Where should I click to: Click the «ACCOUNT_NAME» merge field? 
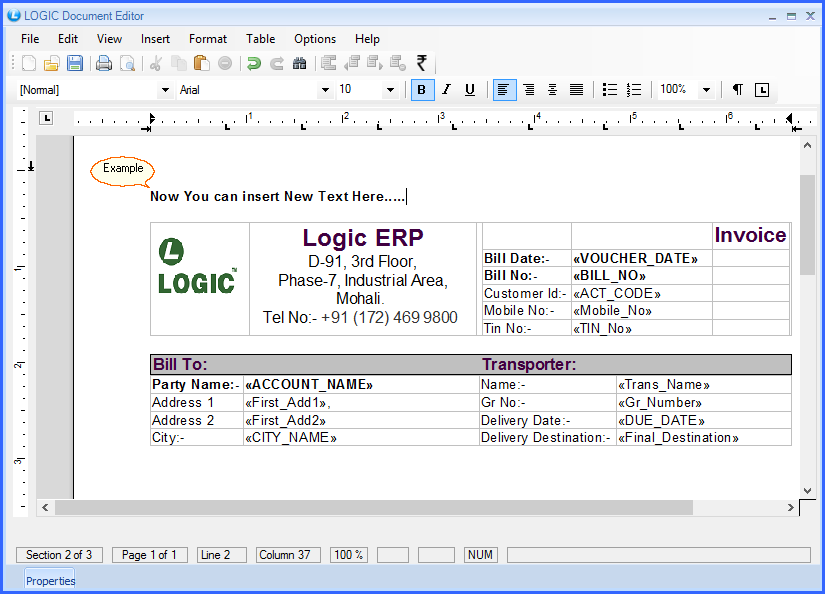point(309,385)
